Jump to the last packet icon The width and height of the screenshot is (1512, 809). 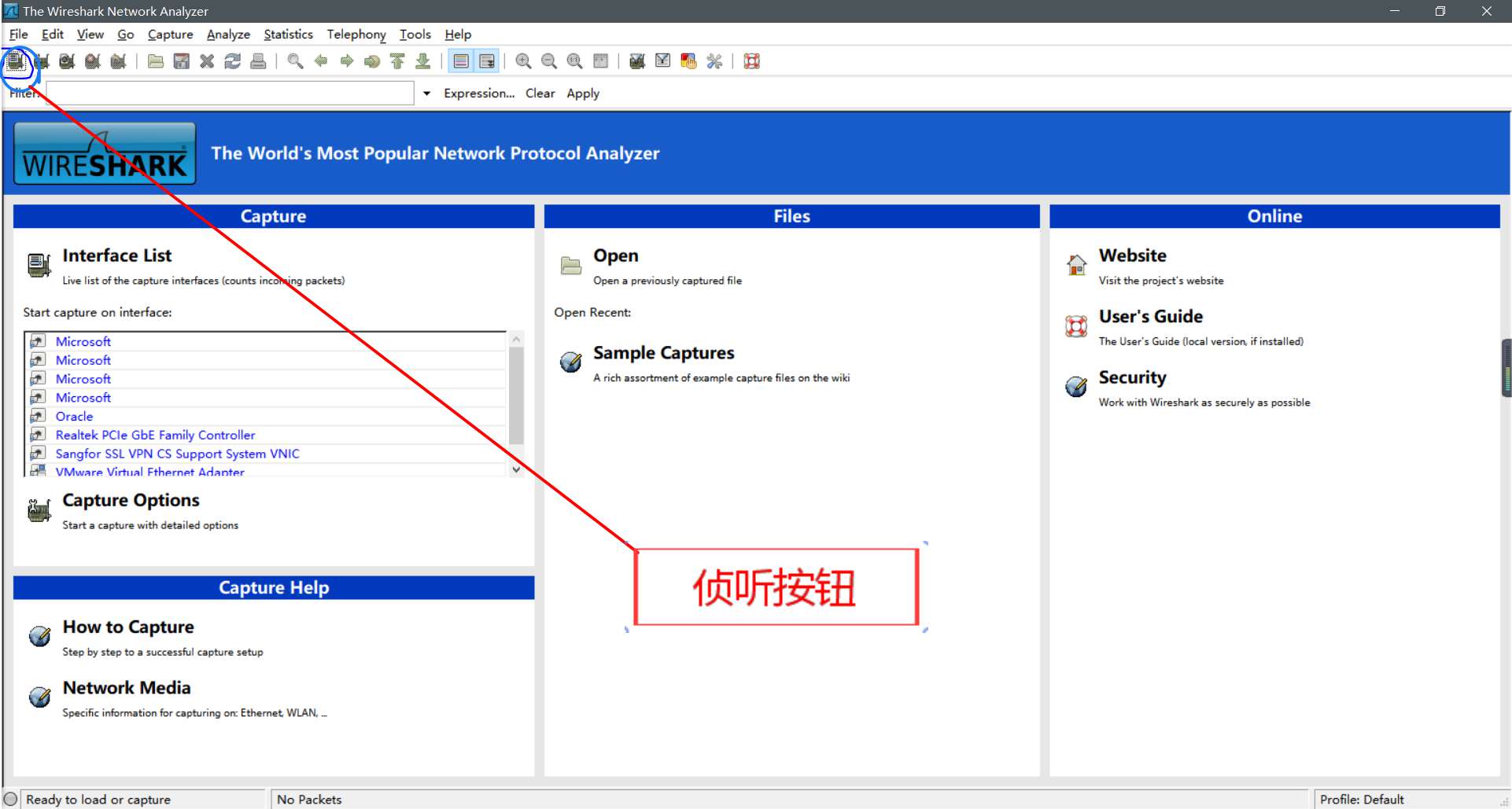423,61
